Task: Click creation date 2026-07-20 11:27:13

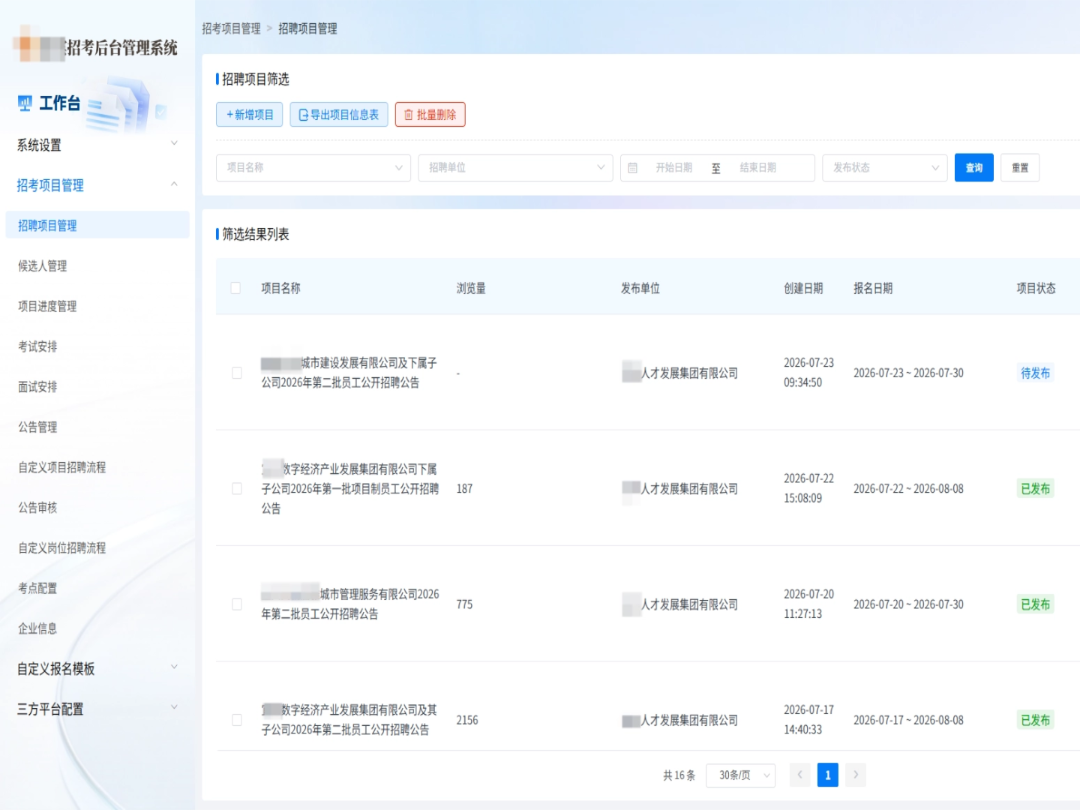Action: point(809,604)
